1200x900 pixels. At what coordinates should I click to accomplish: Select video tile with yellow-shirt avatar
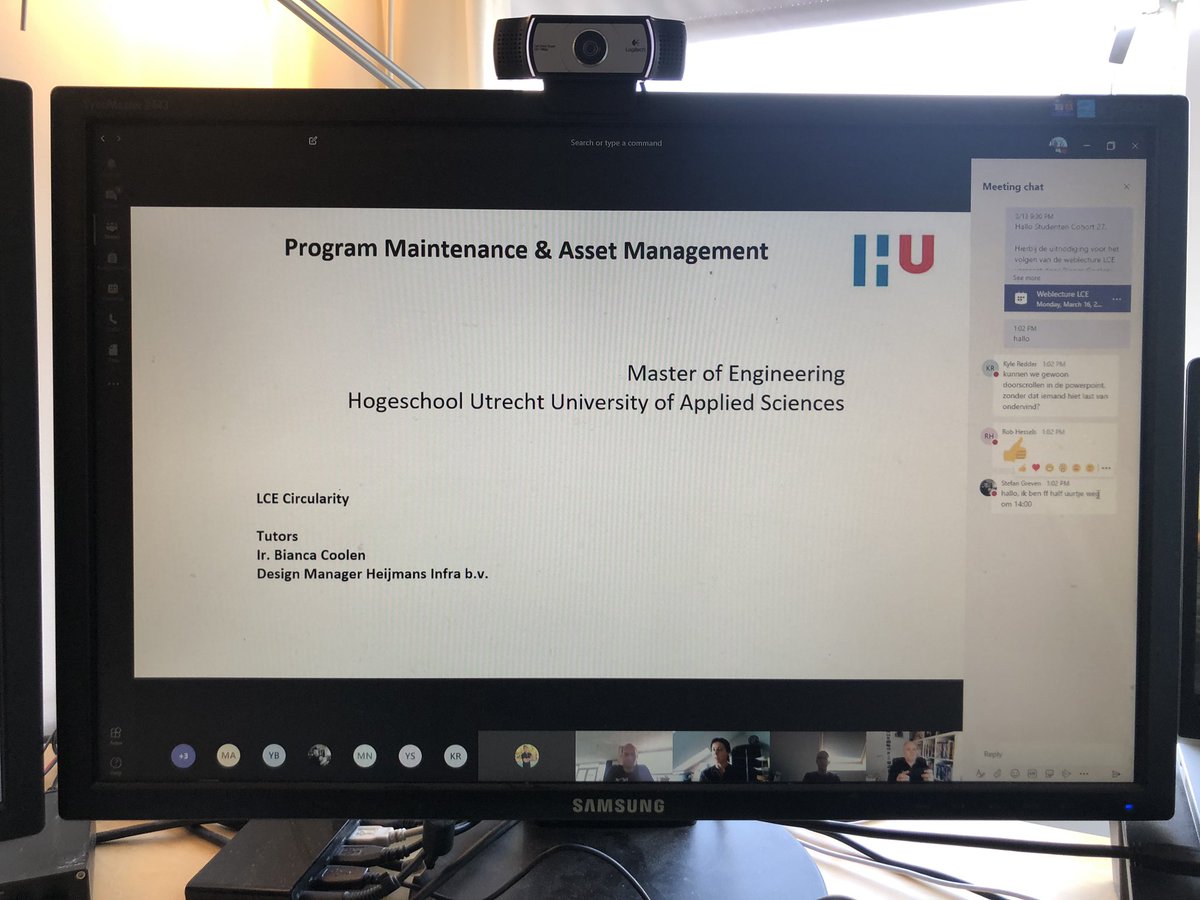click(527, 756)
